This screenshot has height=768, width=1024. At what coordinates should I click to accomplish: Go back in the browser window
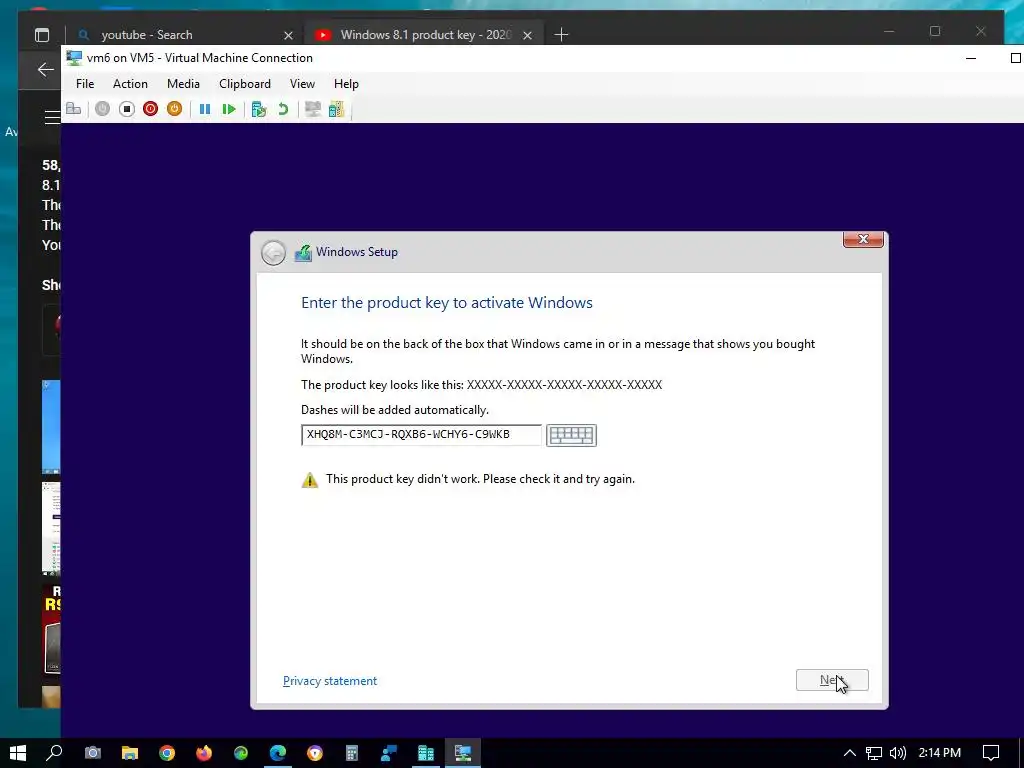pyautogui.click(x=46, y=69)
